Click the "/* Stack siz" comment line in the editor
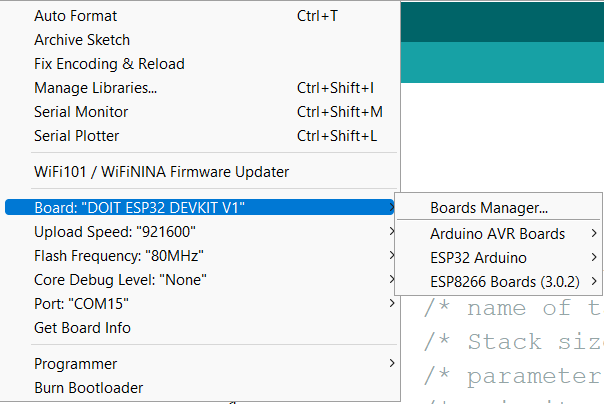This screenshot has width=604, height=404. (x=513, y=342)
